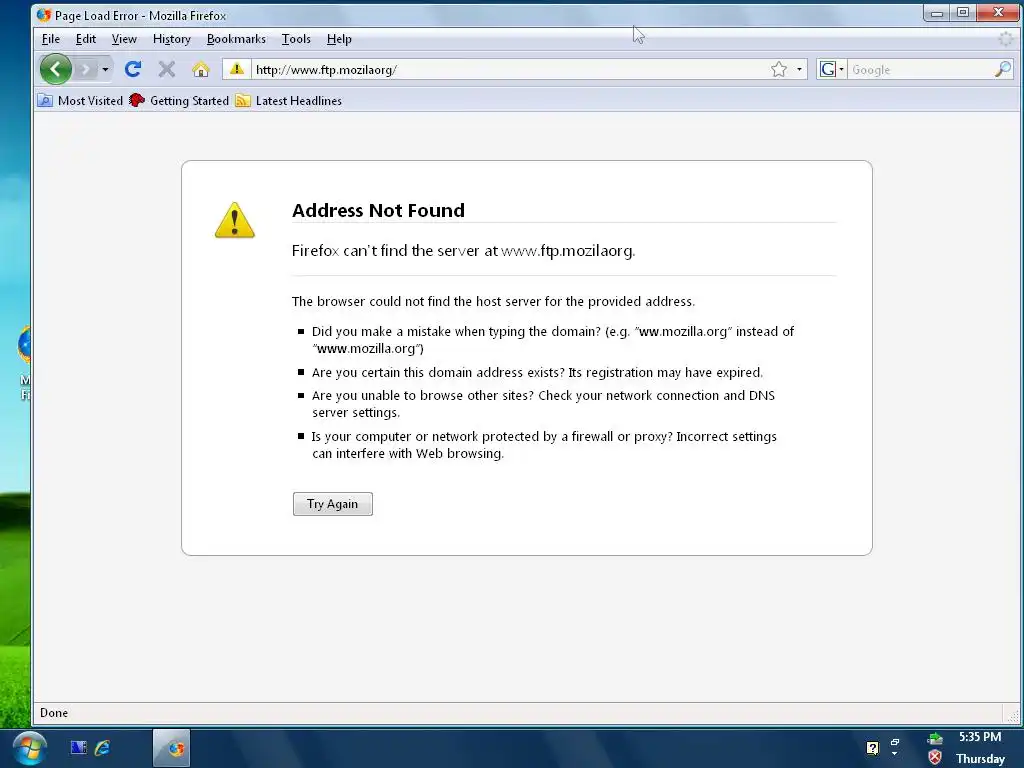Click the Windows Start orb
The height and width of the screenshot is (768, 1024).
click(x=29, y=748)
